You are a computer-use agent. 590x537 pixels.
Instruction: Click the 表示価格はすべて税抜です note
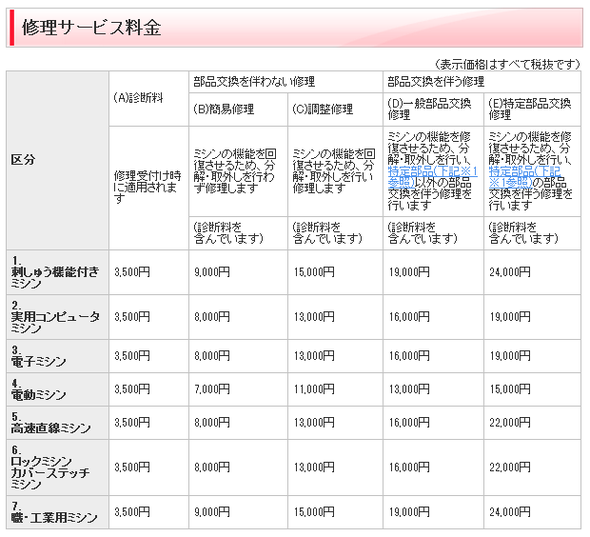[x=508, y=64]
